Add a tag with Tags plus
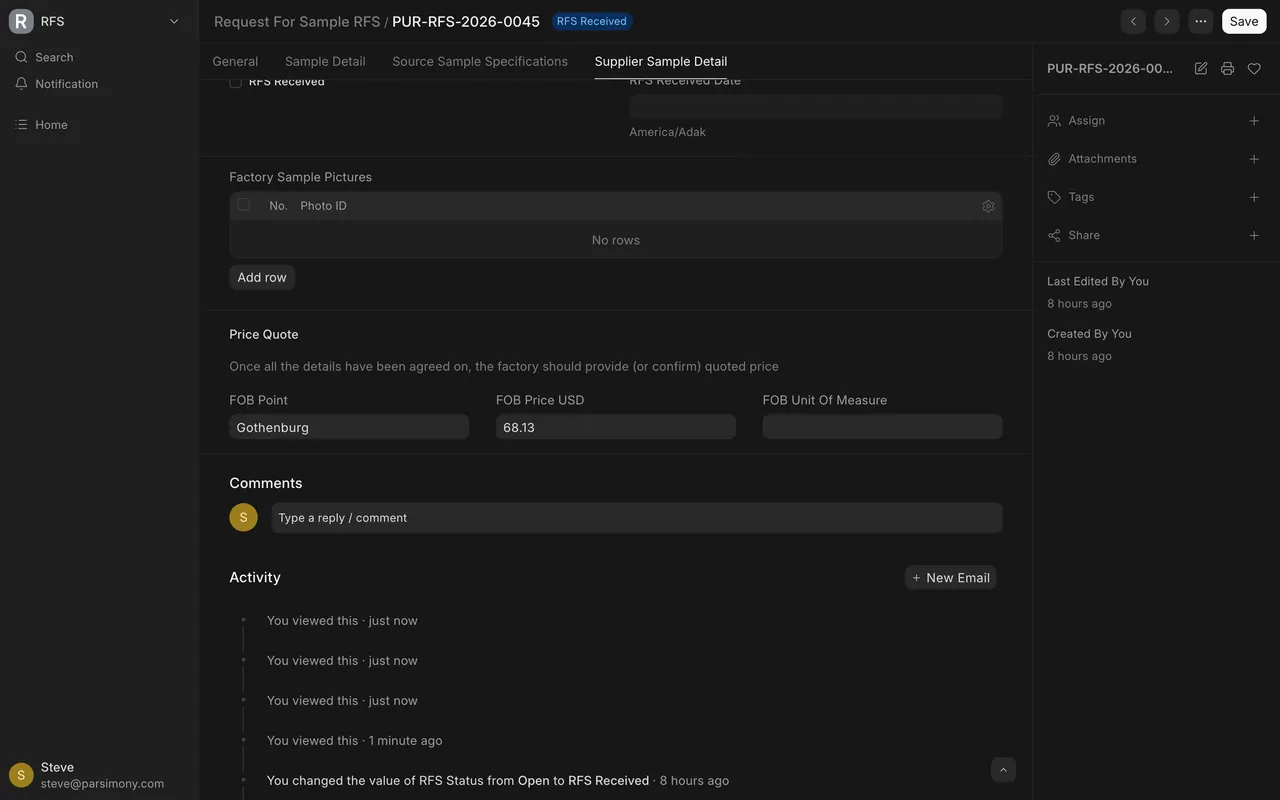1280x800 pixels. [x=1254, y=197]
